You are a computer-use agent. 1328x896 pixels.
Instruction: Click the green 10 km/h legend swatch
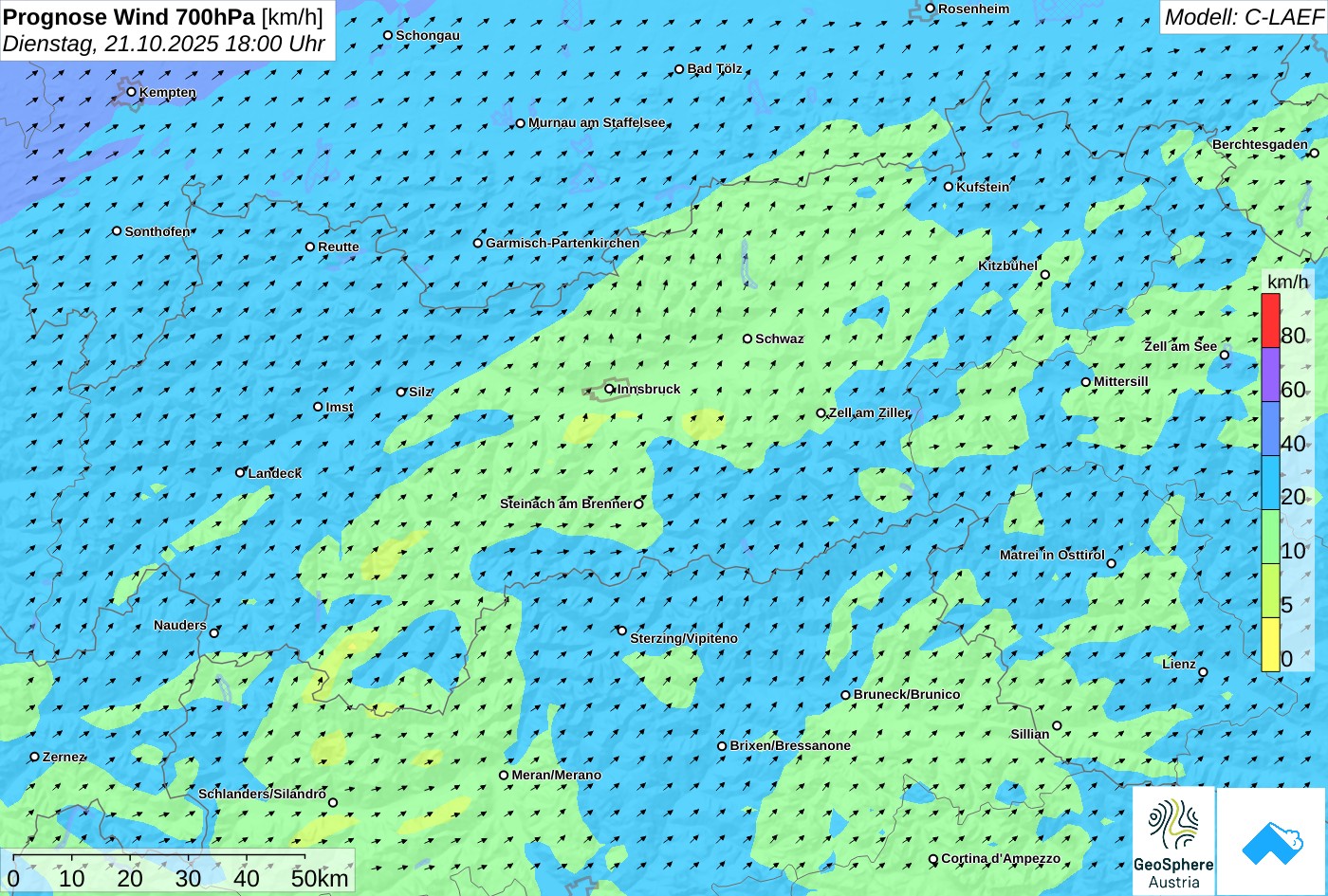coord(1270,537)
